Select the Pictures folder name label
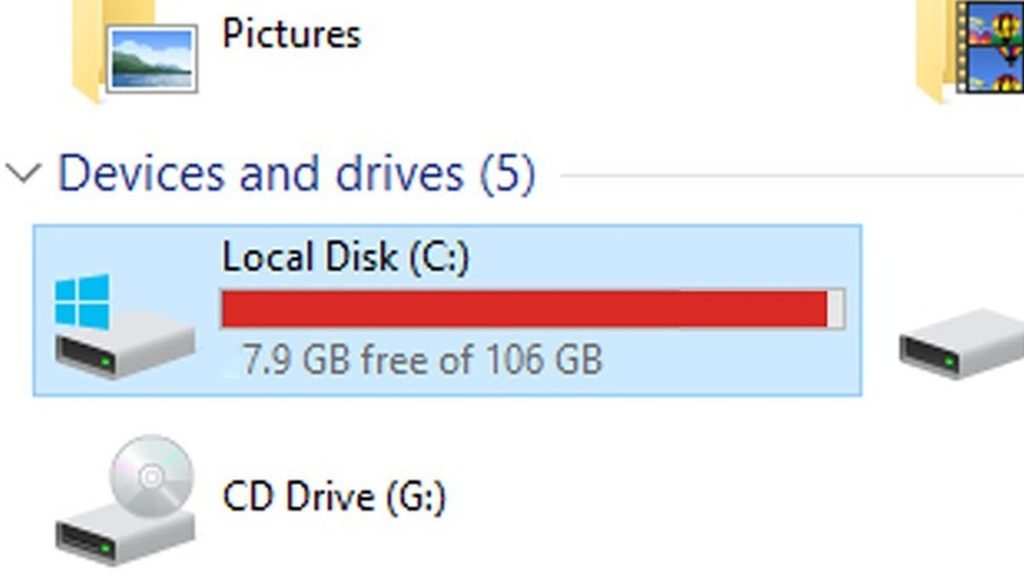 291,34
